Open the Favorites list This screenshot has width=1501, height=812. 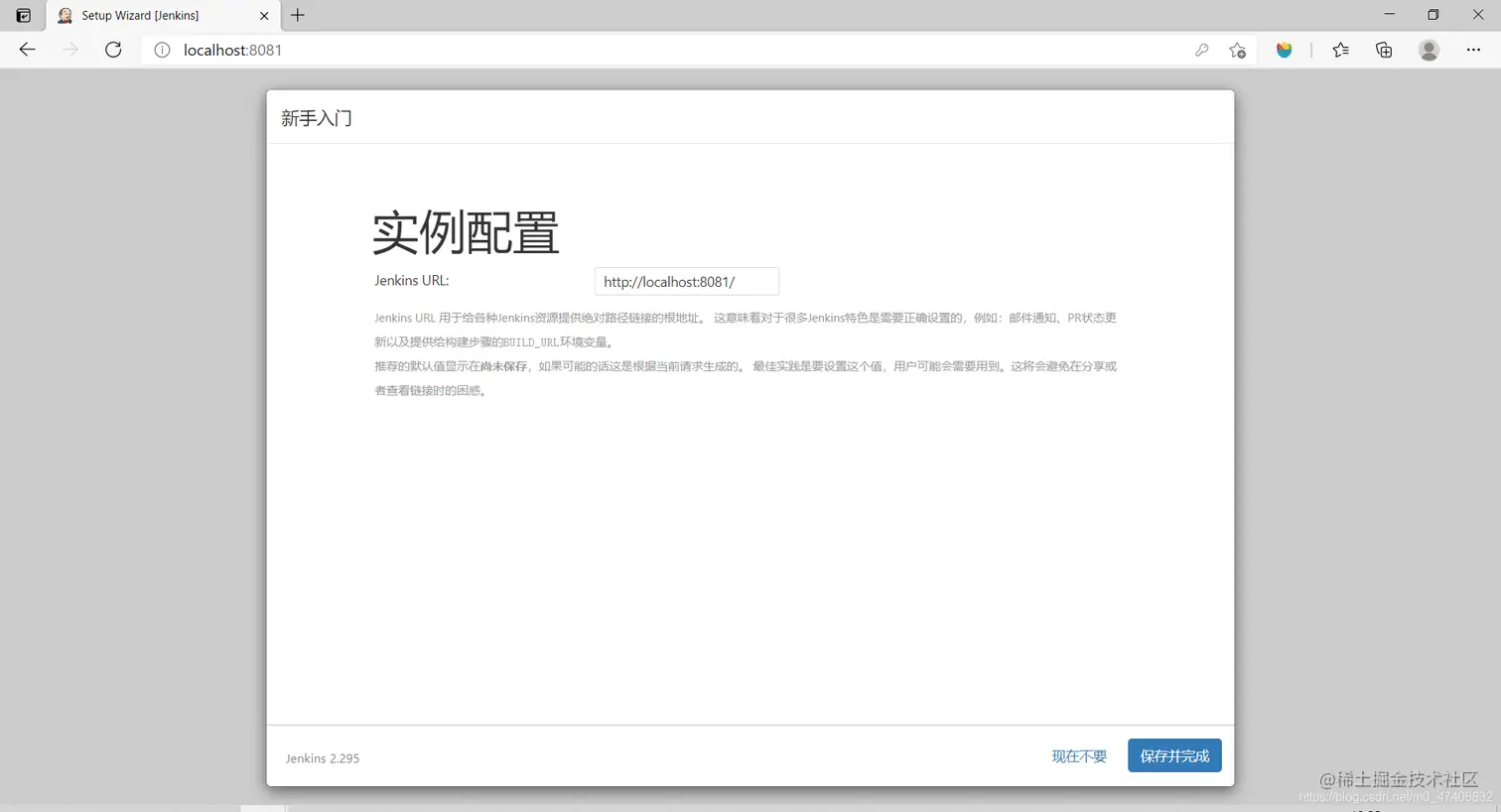tap(1340, 50)
